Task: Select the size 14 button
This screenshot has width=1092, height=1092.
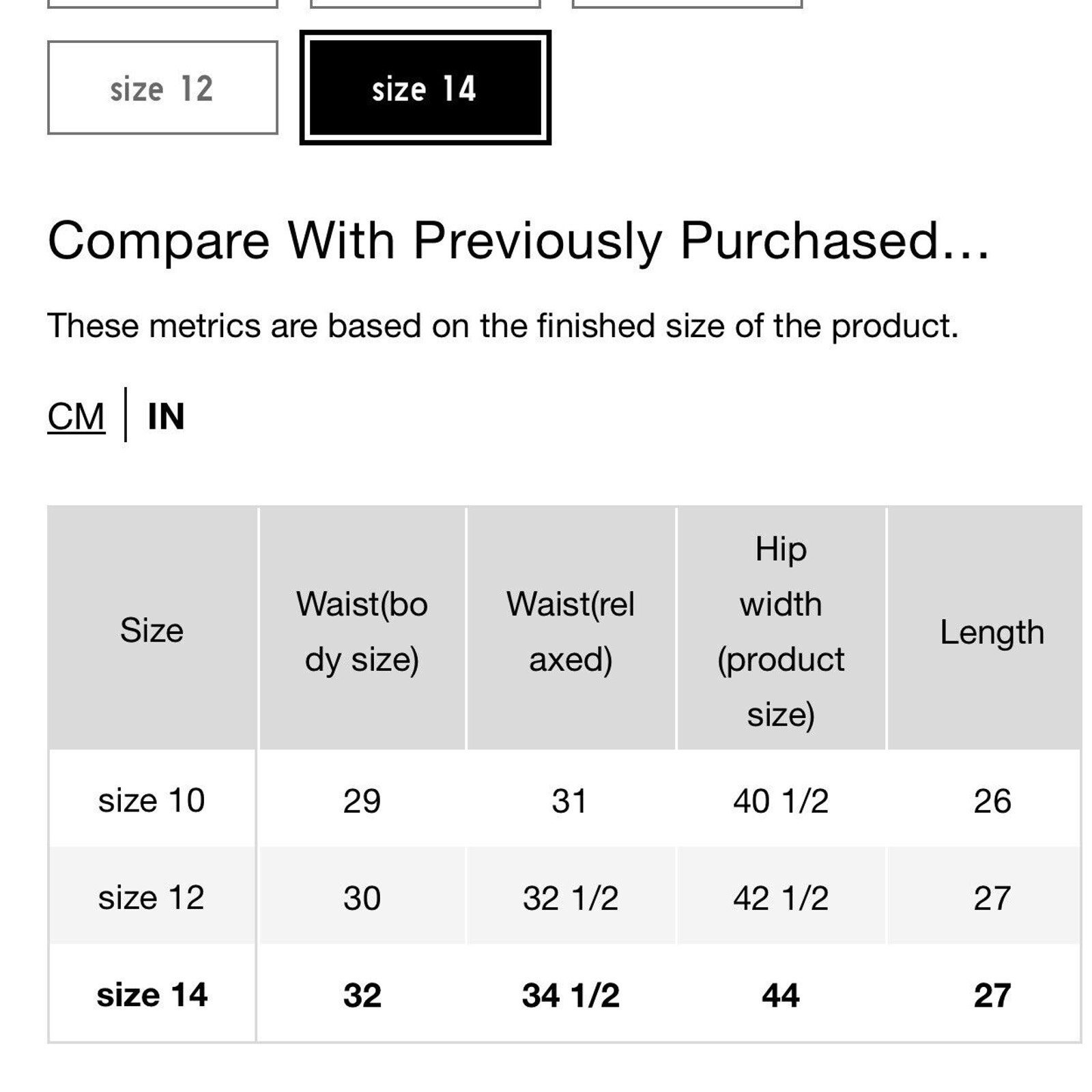Action: coord(425,87)
